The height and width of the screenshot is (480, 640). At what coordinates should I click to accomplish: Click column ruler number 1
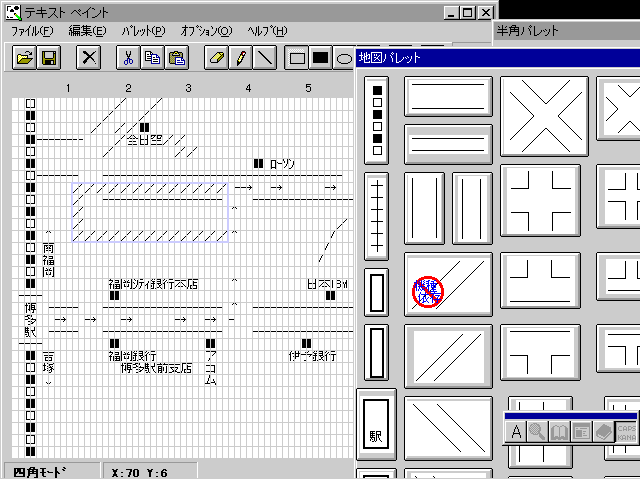tap(68, 88)
